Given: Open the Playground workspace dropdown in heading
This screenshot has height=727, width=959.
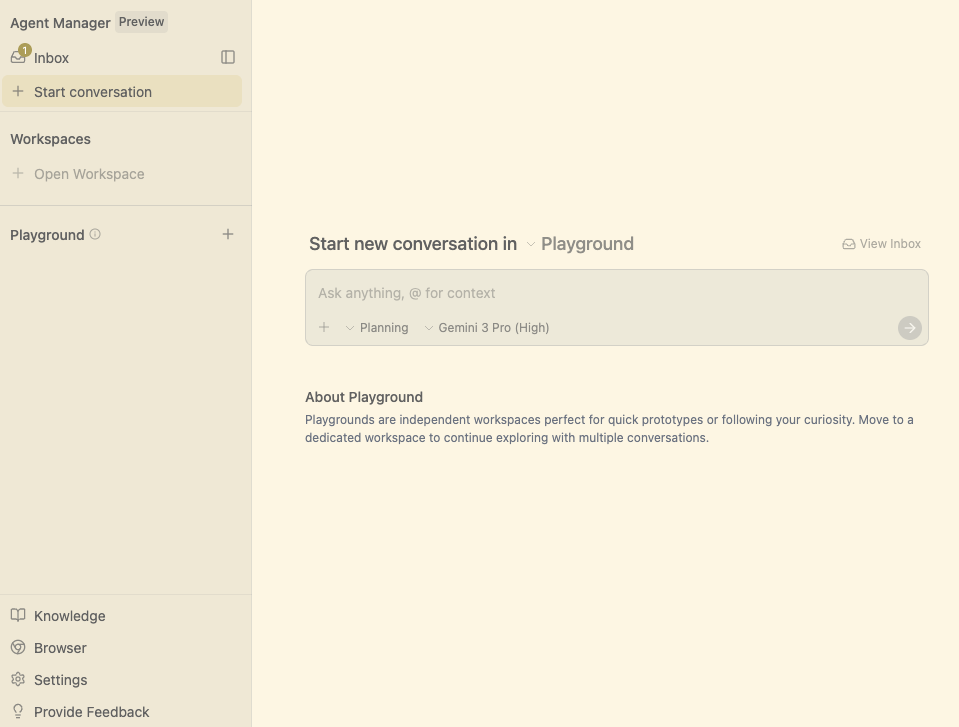Looking at the screenshot, I should pyautogui.click(x=580, y=244).
